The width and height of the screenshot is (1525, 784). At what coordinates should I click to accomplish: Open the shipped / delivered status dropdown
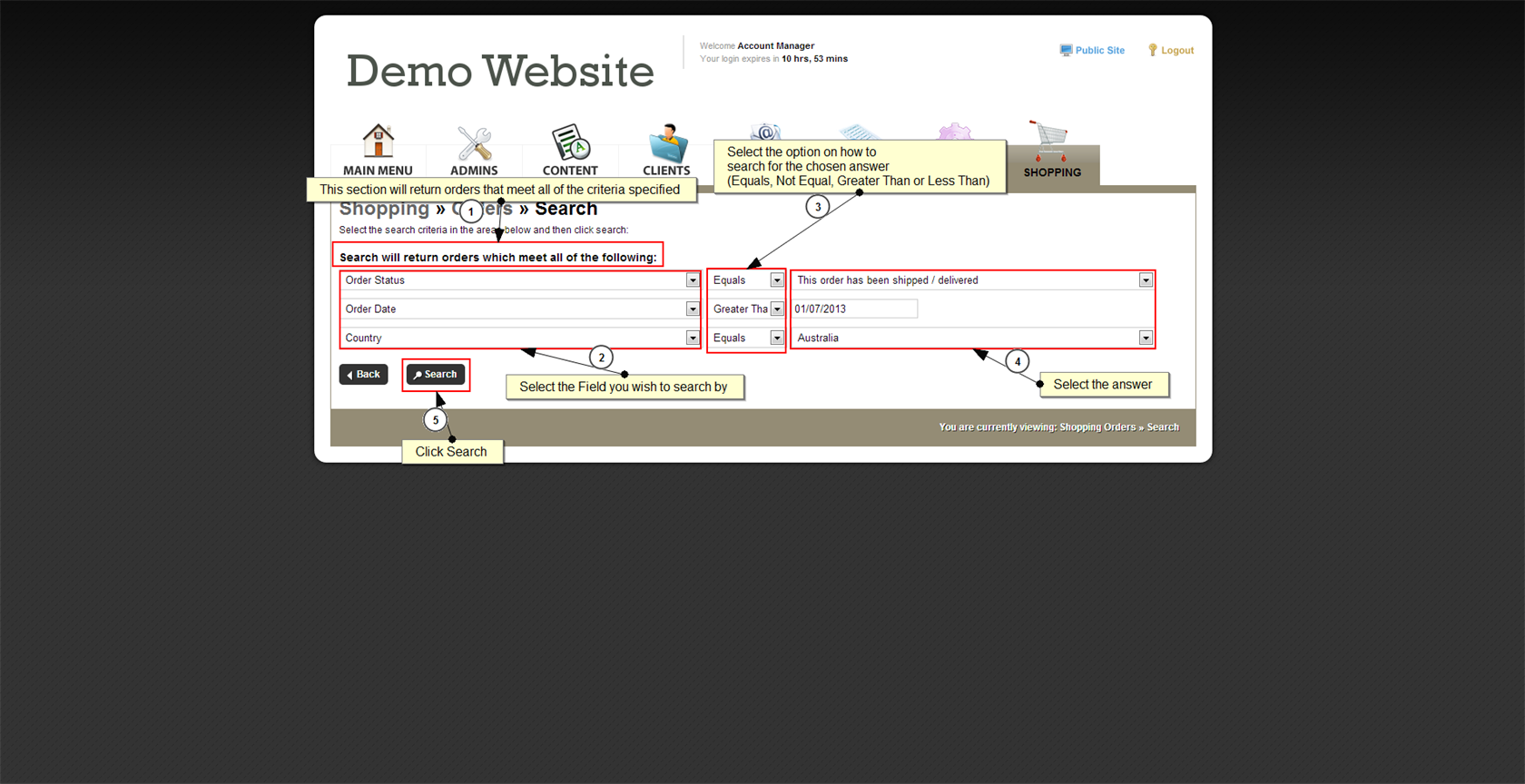[x=1146, y=280]
